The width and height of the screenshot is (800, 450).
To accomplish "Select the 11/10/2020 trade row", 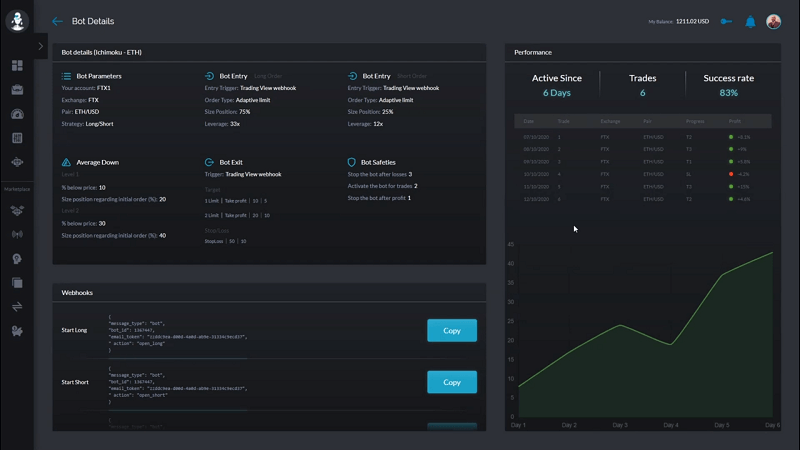I will [642, 187].
